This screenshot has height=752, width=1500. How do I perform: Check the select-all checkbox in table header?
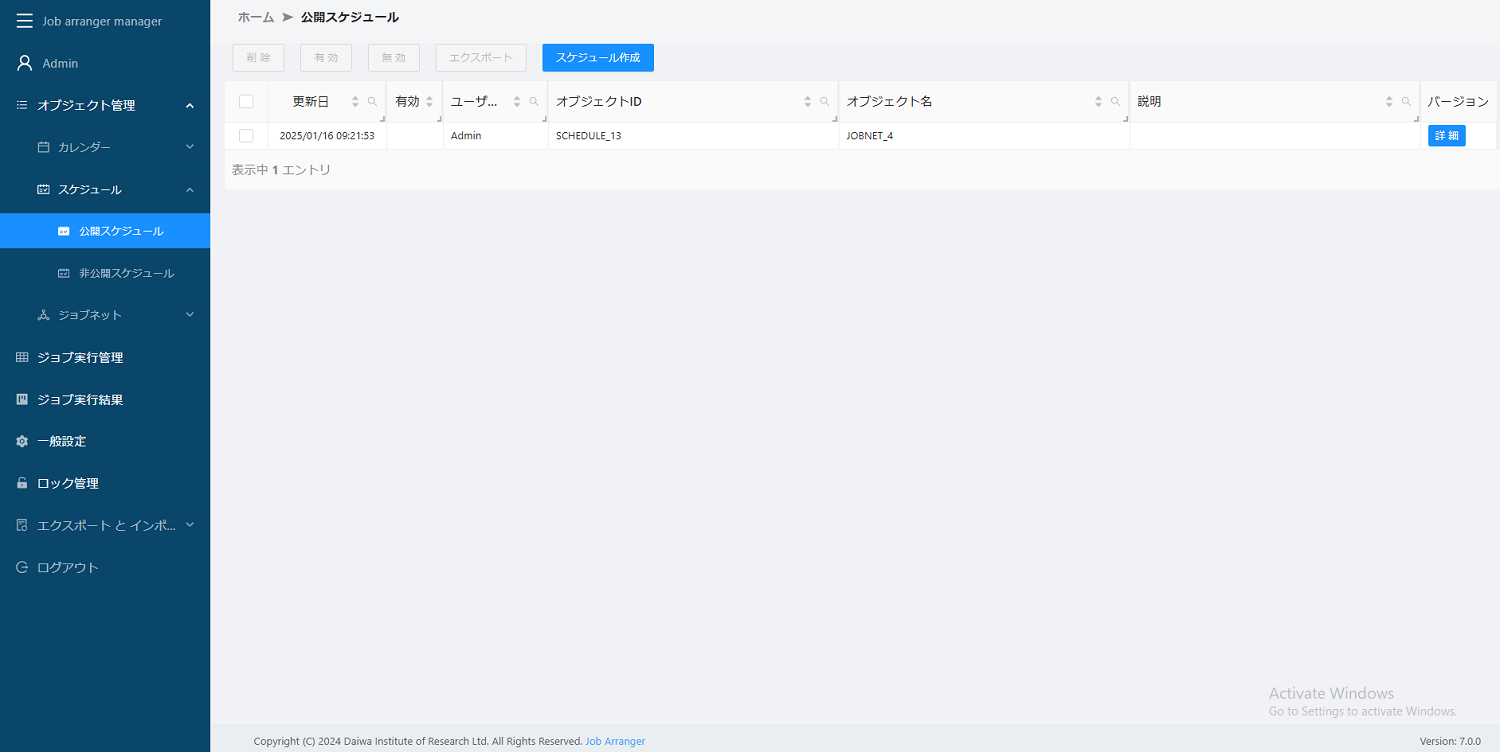[246, 101]
